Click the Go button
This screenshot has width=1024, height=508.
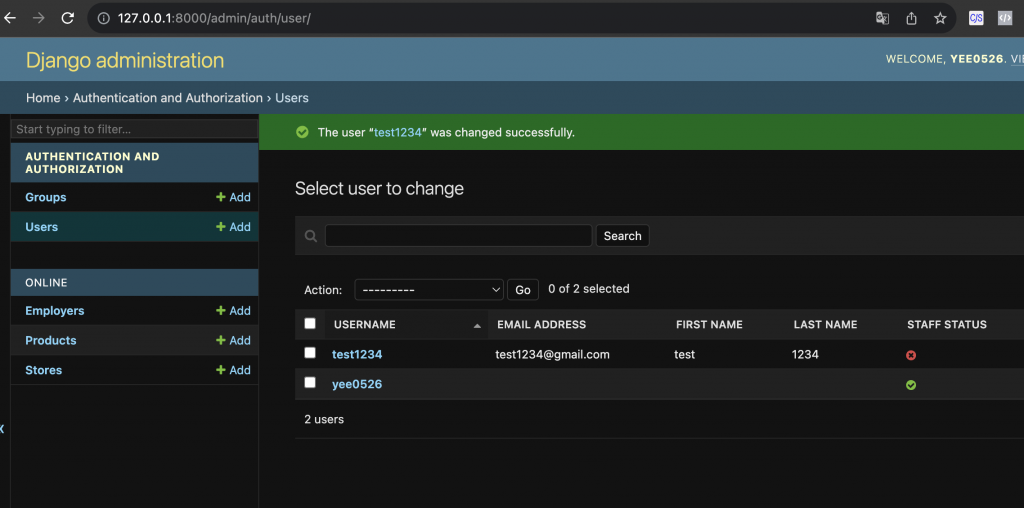point(522,289)
